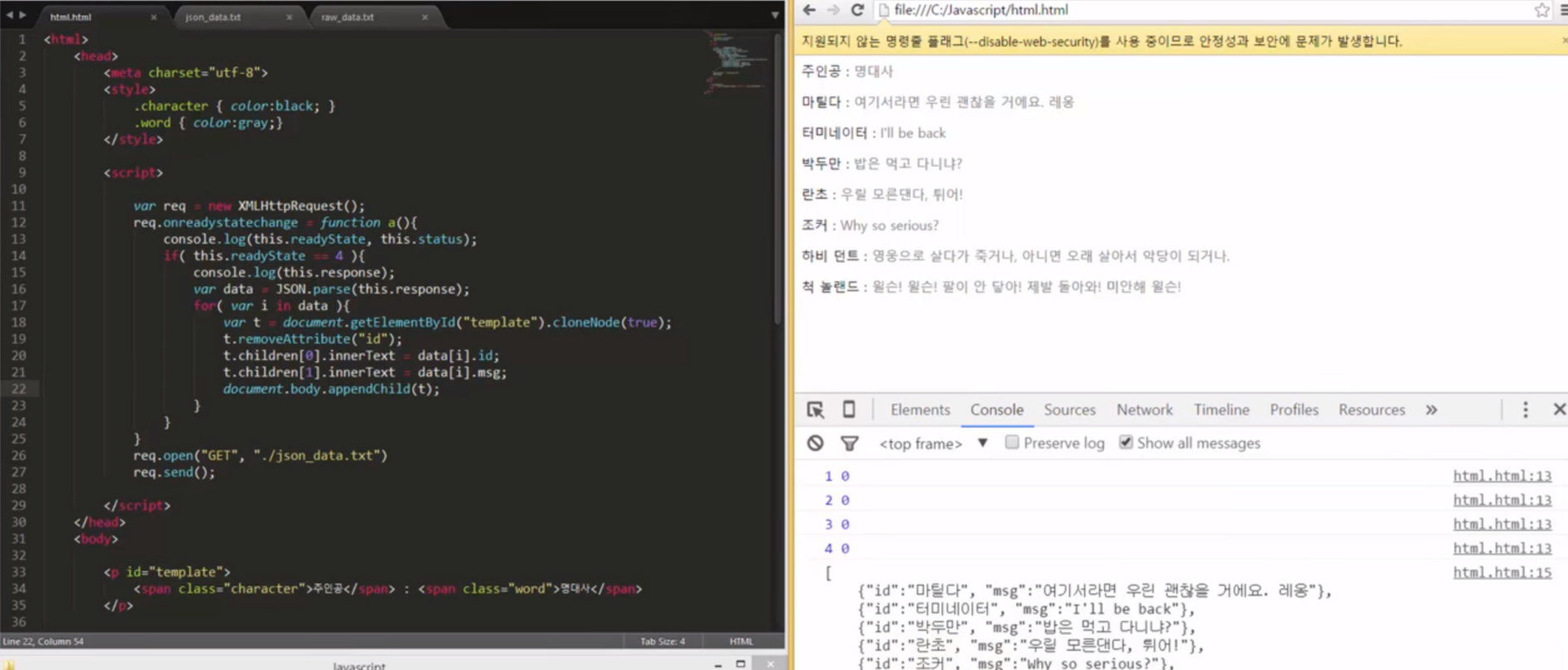
Task: Open the Network tab
Action: click(x=1144, y=409)
